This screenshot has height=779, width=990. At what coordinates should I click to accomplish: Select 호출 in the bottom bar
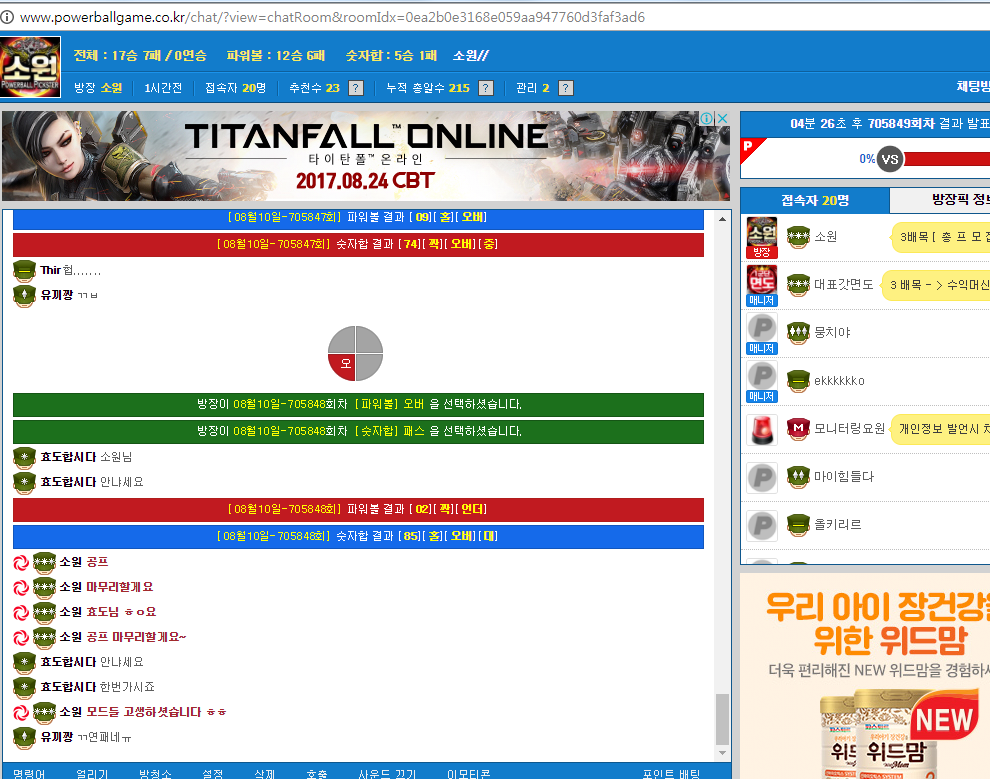[317, 773]
